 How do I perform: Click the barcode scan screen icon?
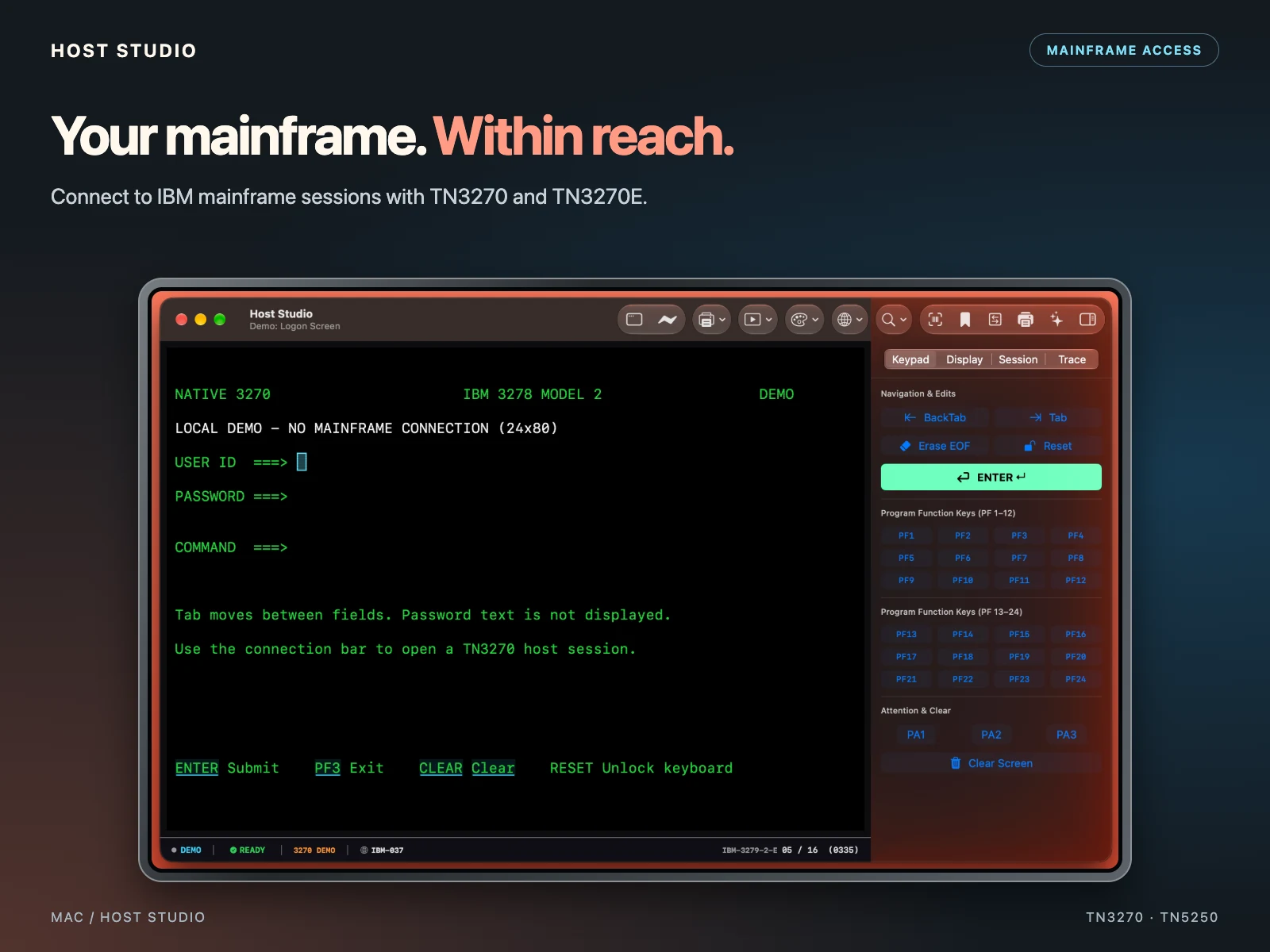click(x=935, y=320)
